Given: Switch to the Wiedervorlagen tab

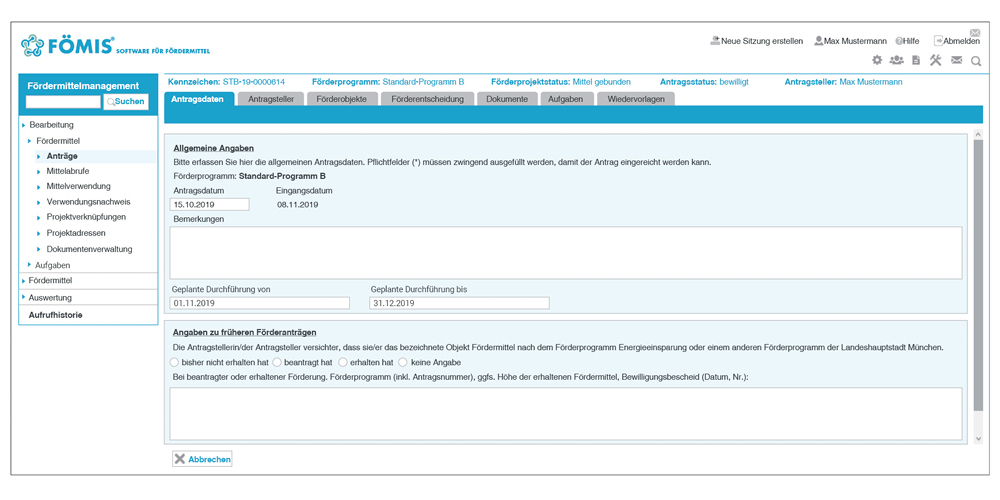Looking at the screenshot, I should 636,99.
